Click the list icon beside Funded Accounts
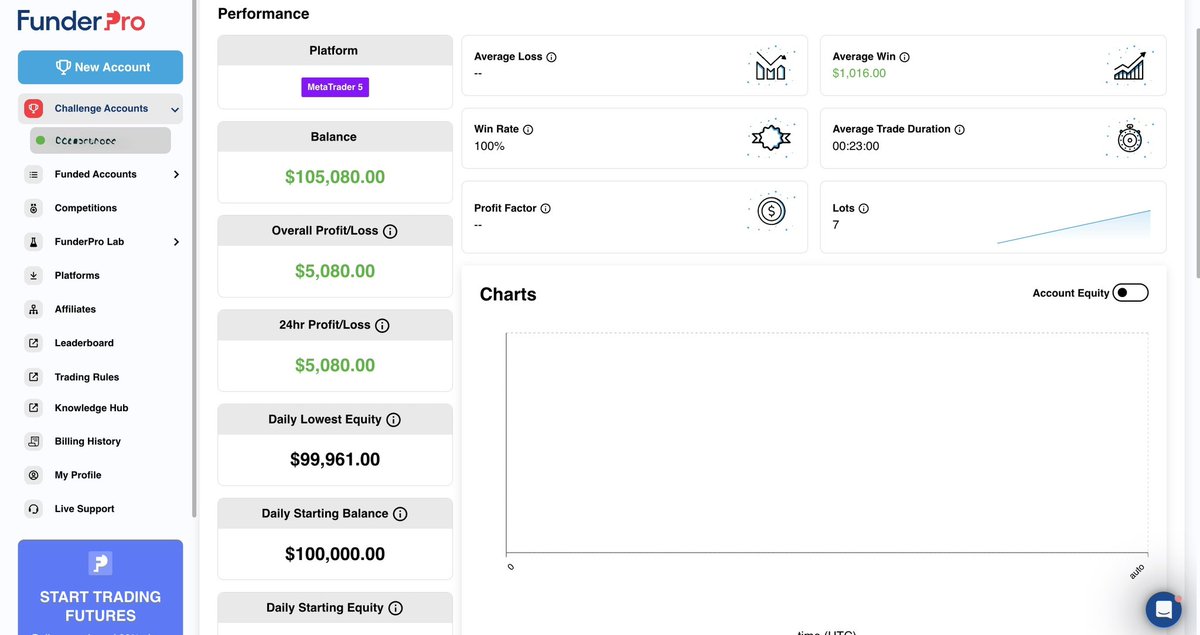The image size is (1200, 635). 34,174
